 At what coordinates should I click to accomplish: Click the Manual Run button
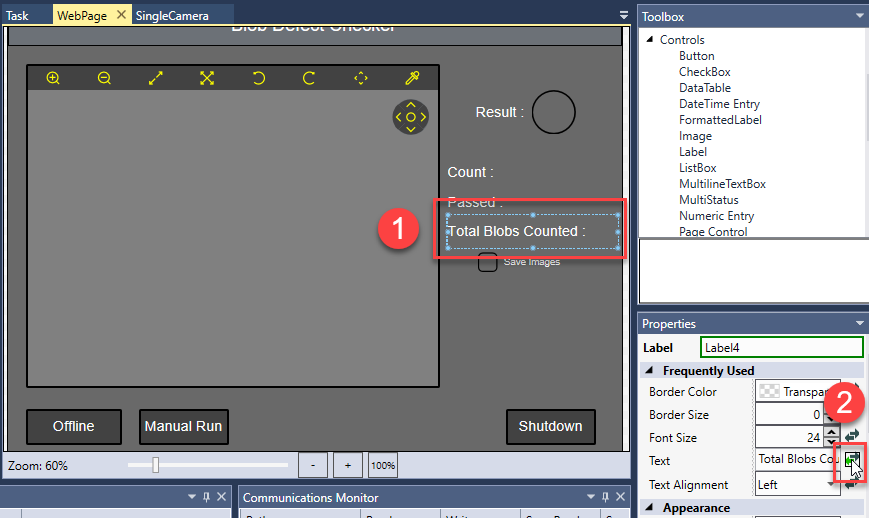point(183,426)
